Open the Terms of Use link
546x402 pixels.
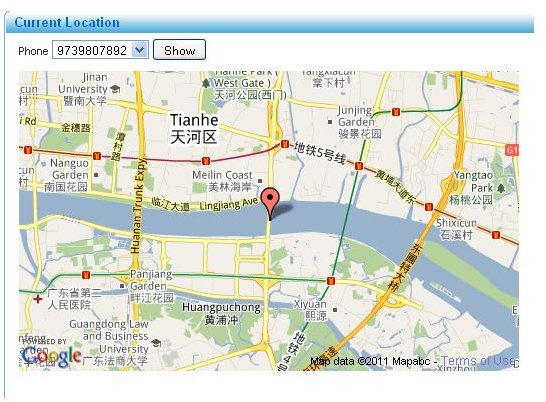pos(479,361)
